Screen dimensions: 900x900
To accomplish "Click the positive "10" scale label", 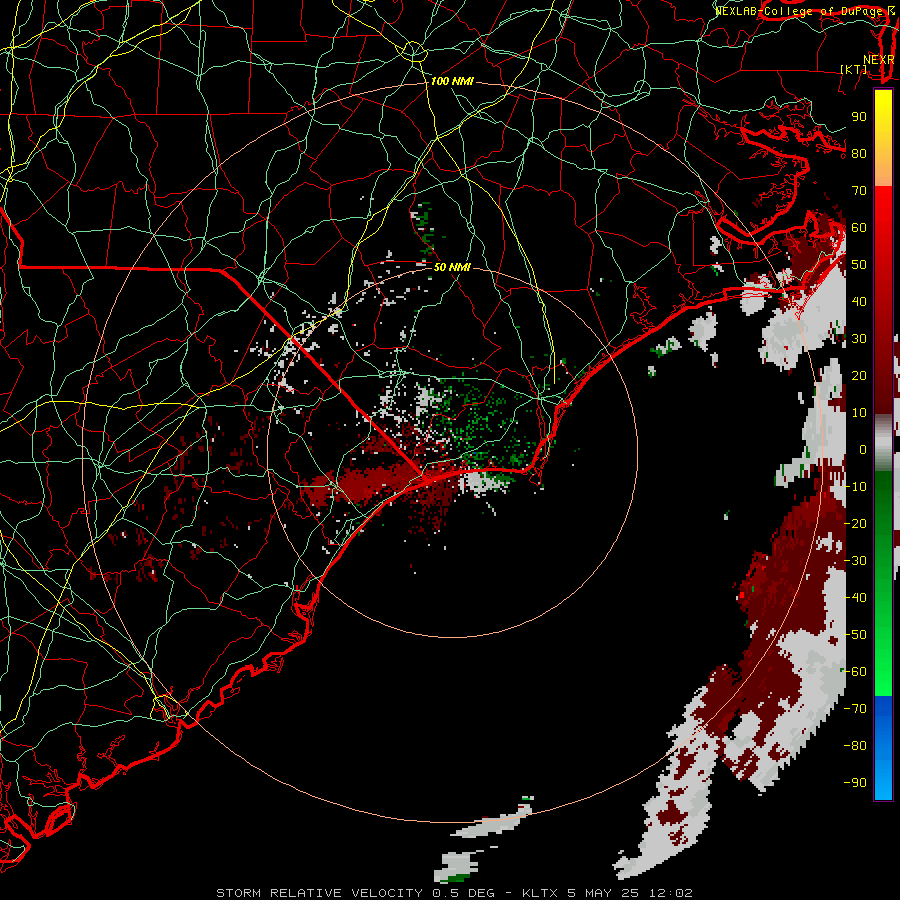I will [x=859, y=413].
